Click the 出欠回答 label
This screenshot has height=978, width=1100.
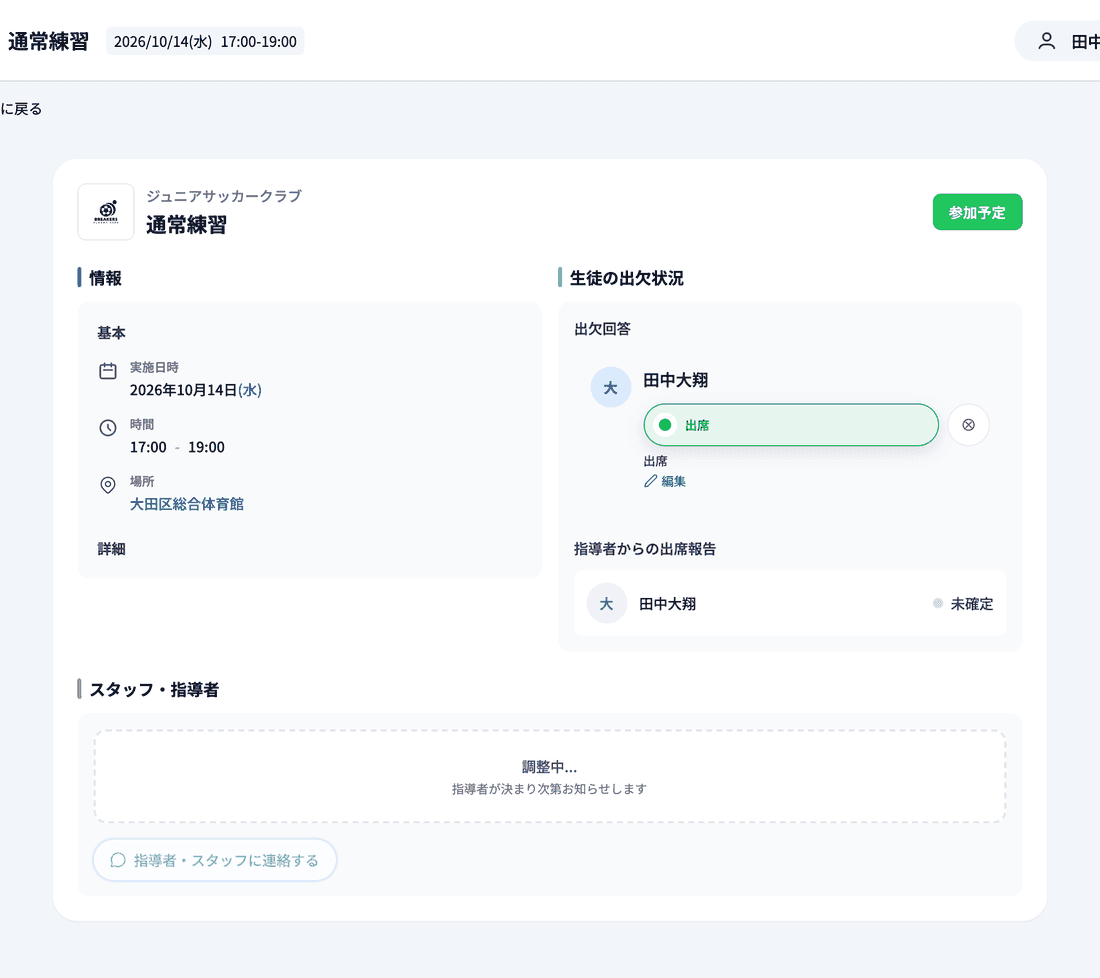point(603,328)
